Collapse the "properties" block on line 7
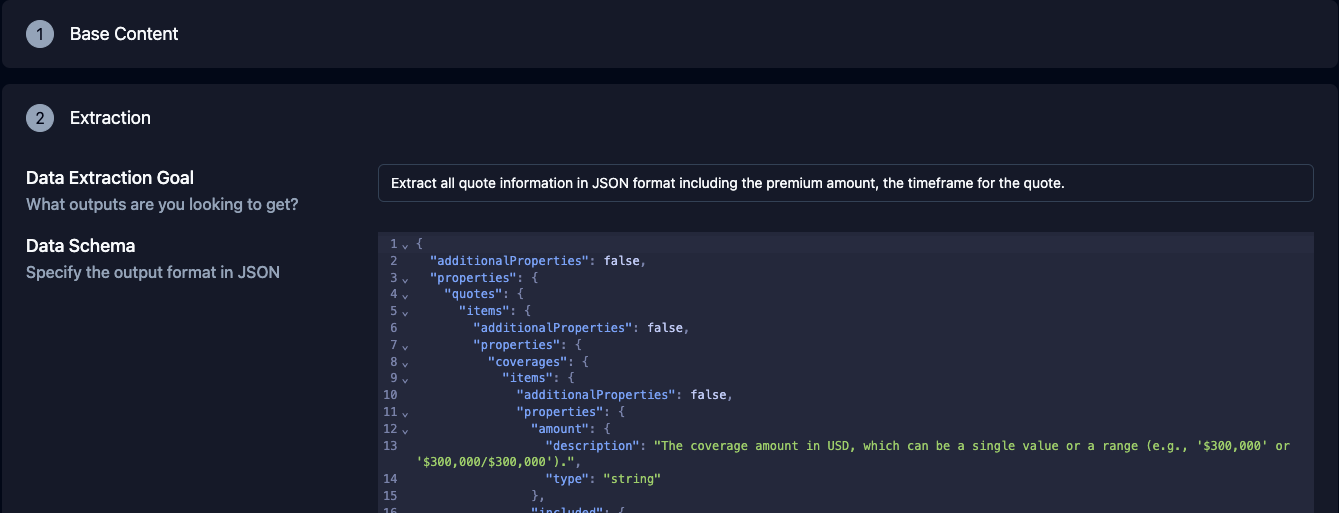This screenshot has width=1339, height=513. coord(405,345)
